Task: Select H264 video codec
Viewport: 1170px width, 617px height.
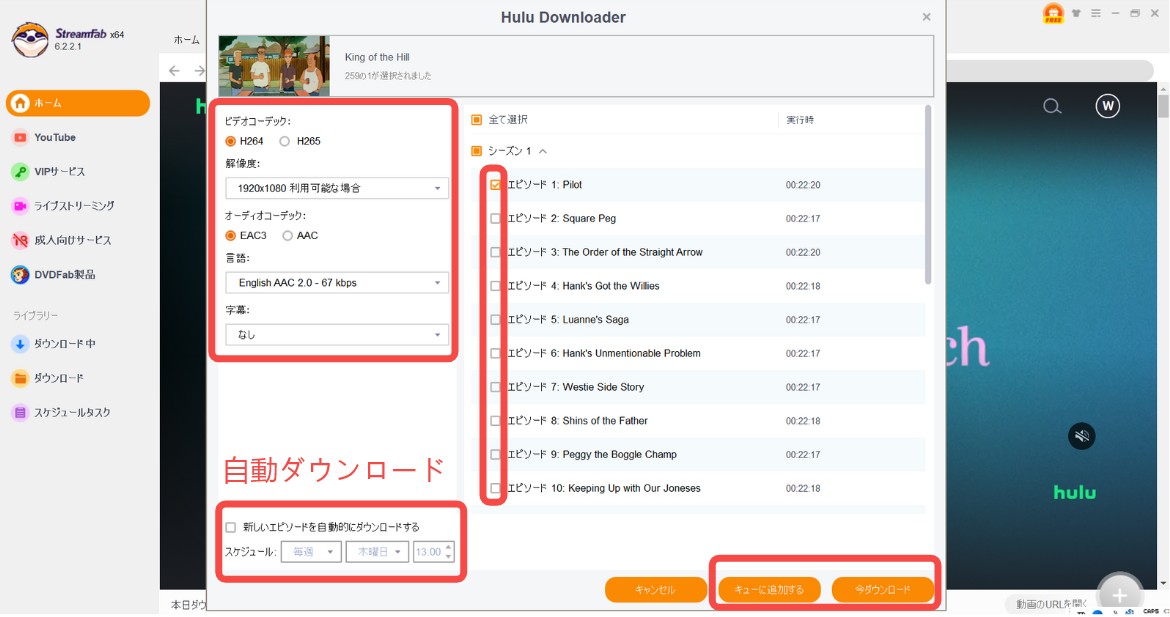Action: (x=230, y=141)
